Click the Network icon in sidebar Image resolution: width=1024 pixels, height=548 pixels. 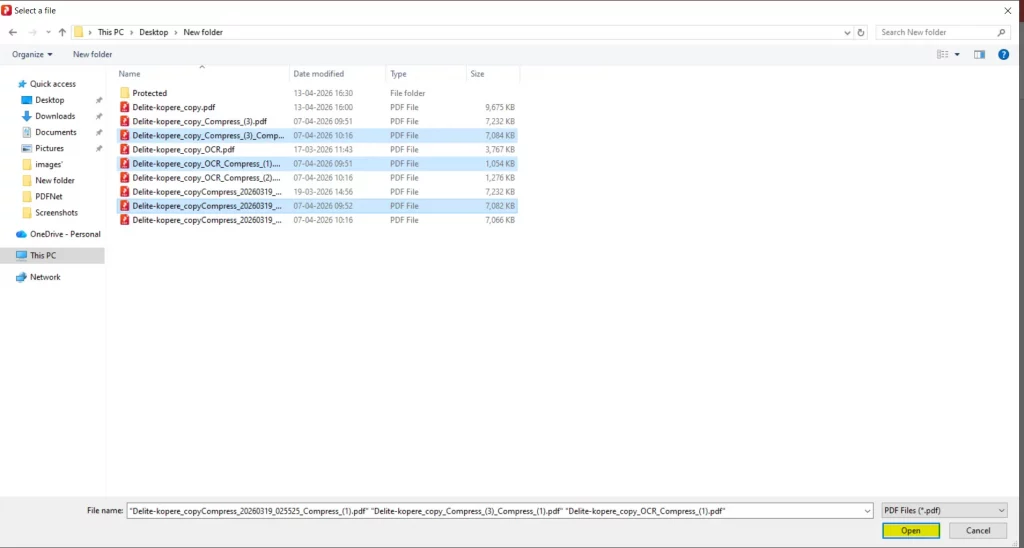tap(21, 277)
